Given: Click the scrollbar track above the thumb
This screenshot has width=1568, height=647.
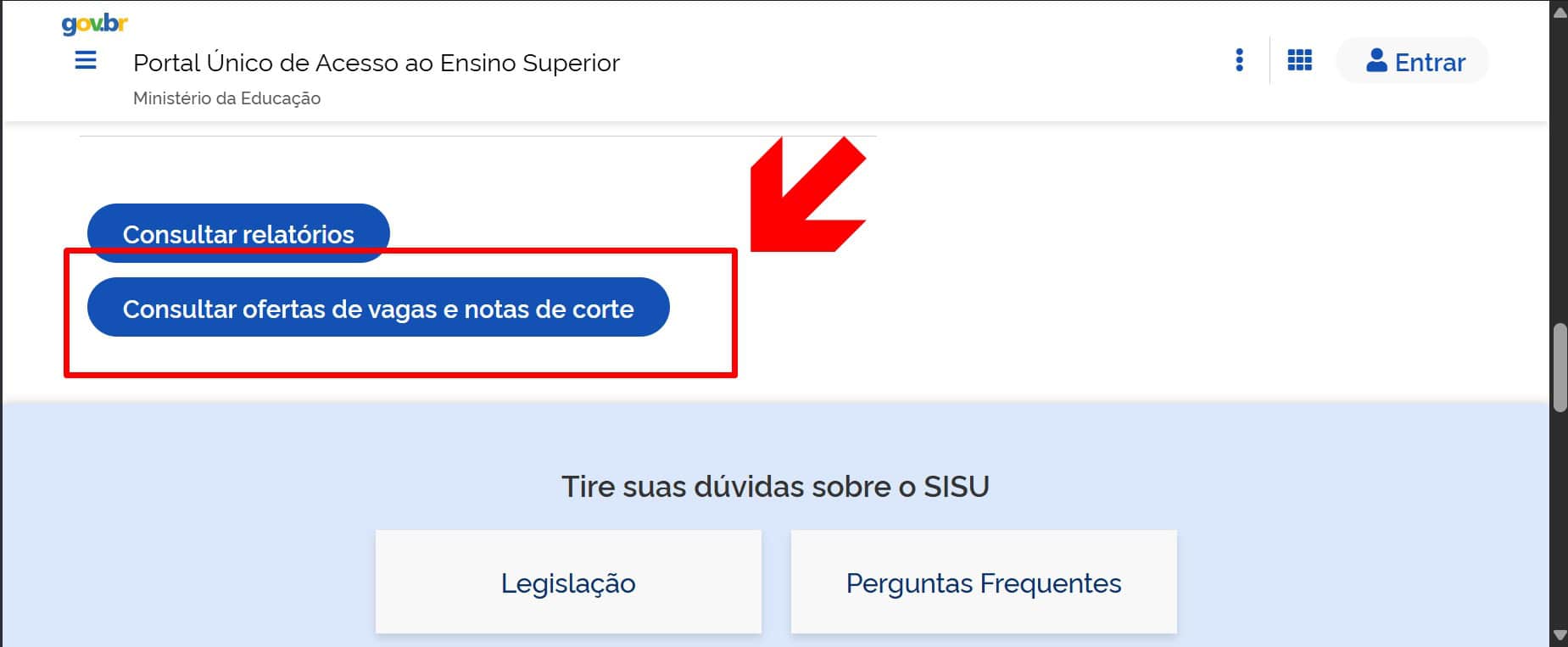Looking at the screenshot, I should pyautogui.click(x=1559, y=170).
